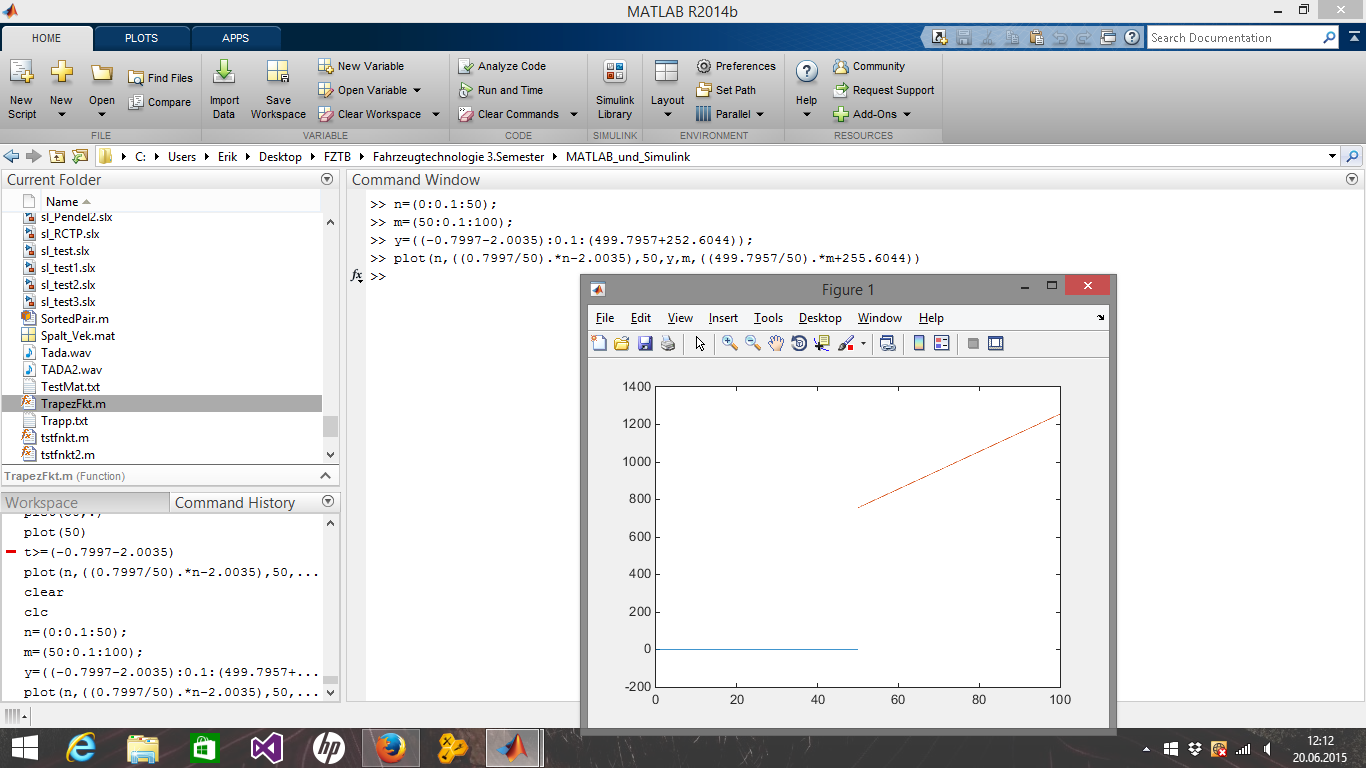The height and width of the screenshot is (768, 1366).
Task: Toggle the Edit Plot arrow tool
Action: pyautogui.click(x=700, y=344)
